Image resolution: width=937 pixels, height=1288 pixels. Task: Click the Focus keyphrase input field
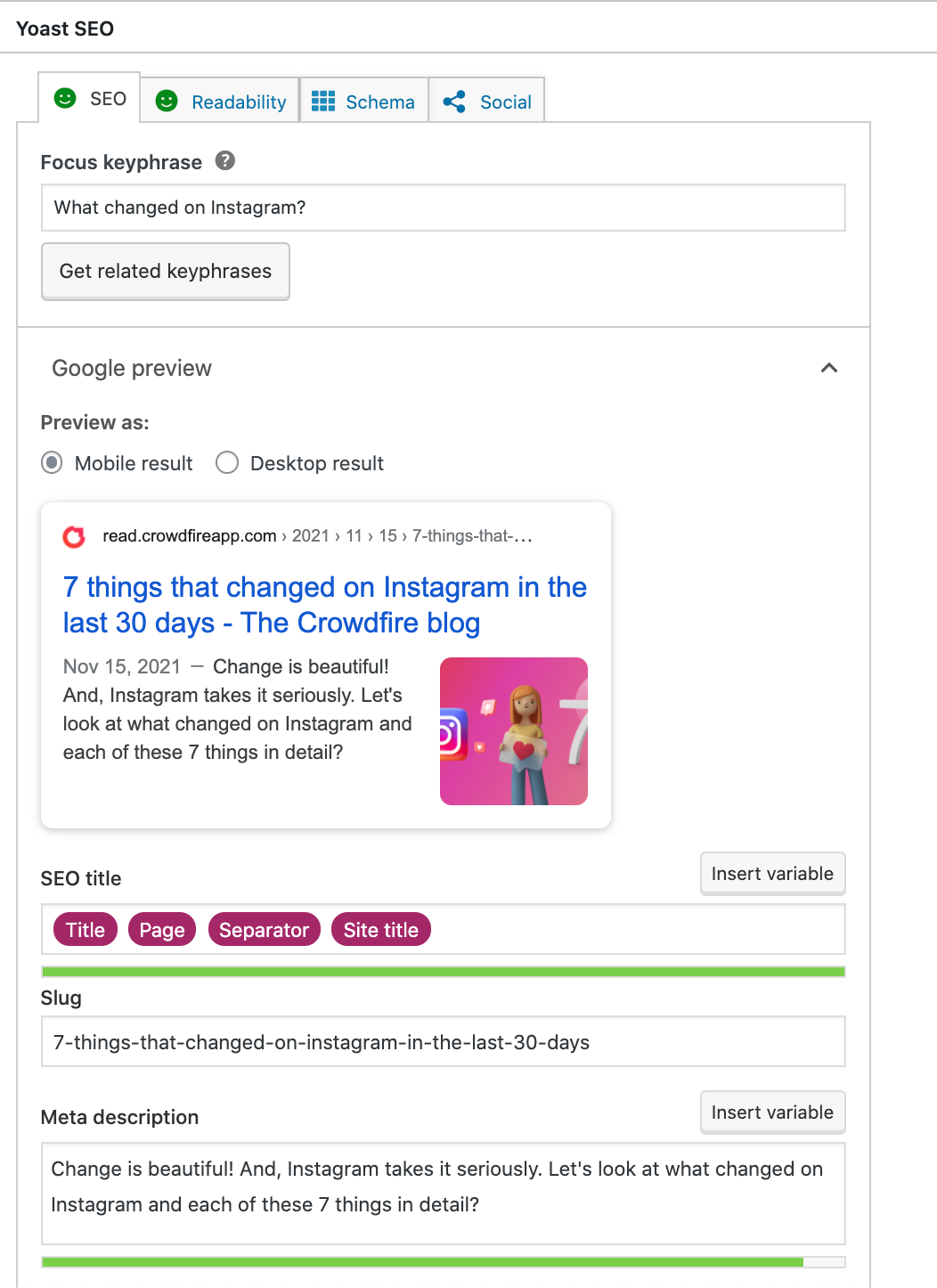(x=443, y=208)
